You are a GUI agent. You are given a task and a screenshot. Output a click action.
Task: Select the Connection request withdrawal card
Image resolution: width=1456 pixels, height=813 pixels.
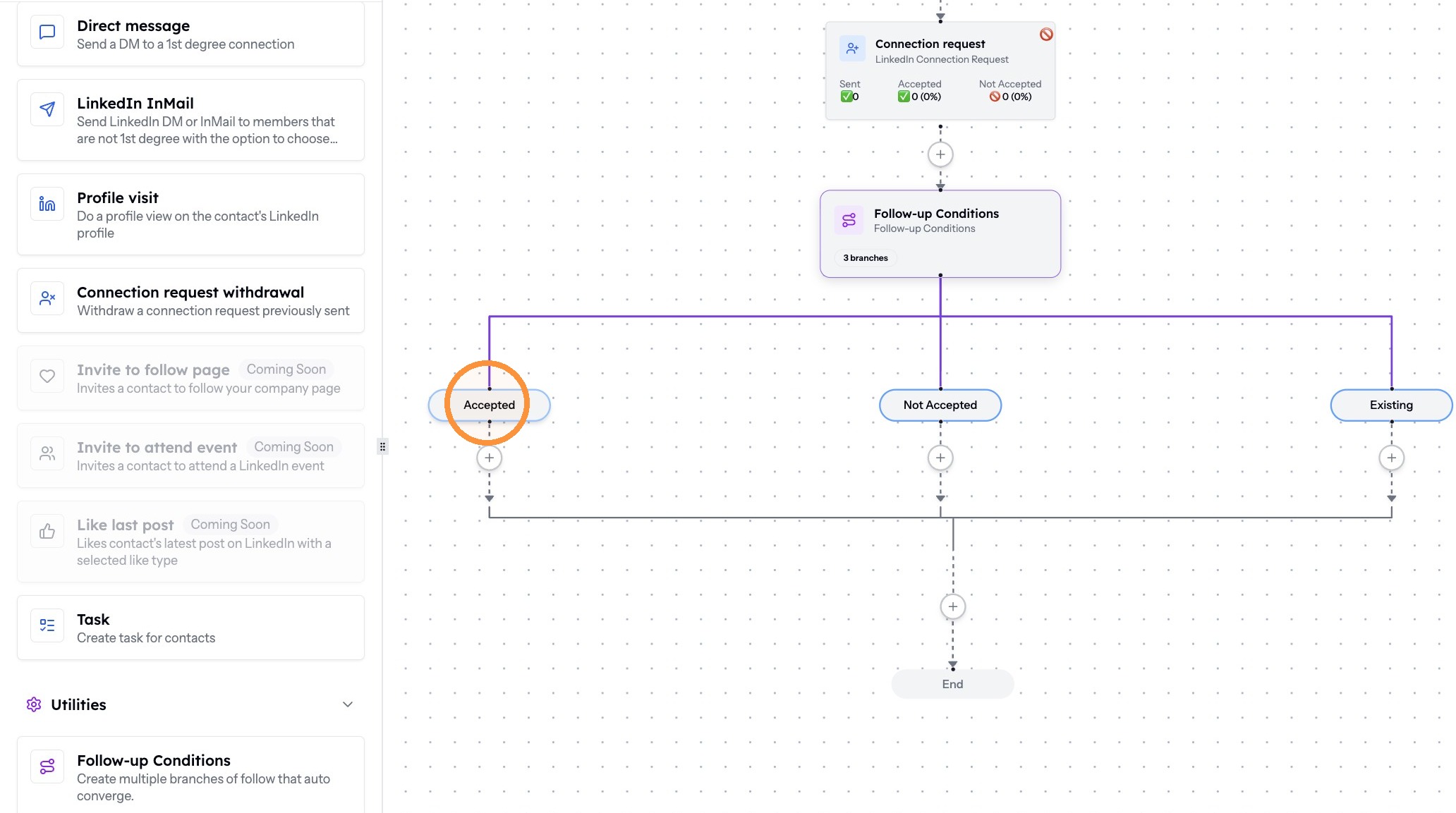point(190,300)
